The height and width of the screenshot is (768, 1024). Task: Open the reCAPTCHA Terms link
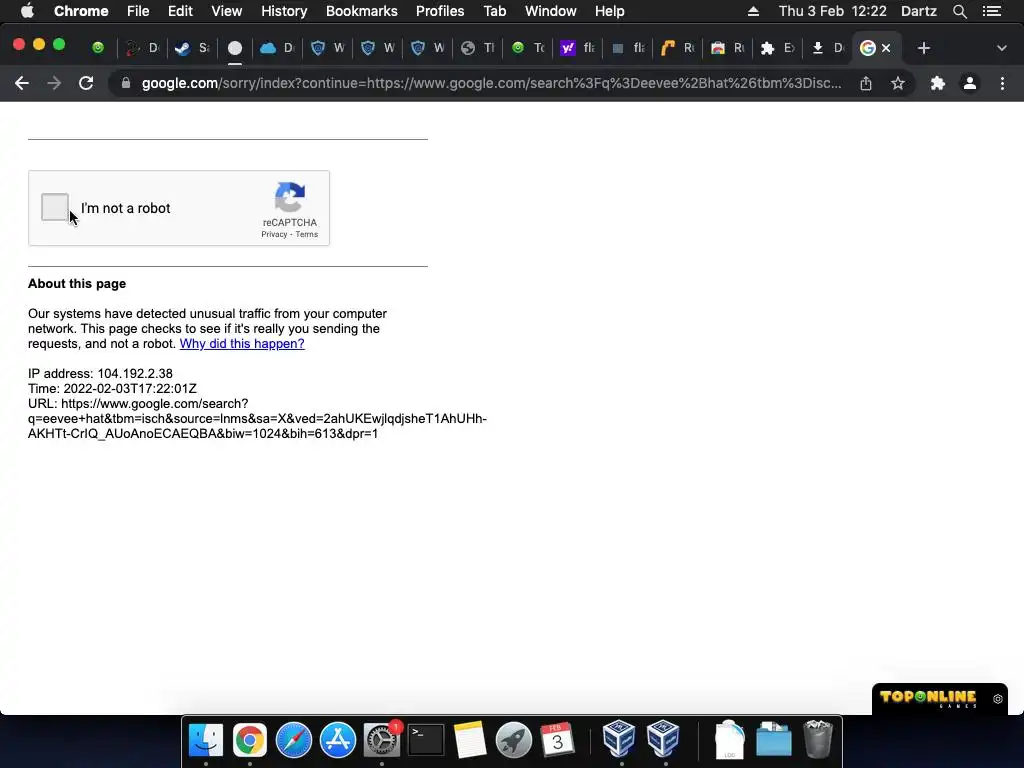coord(306,234)
